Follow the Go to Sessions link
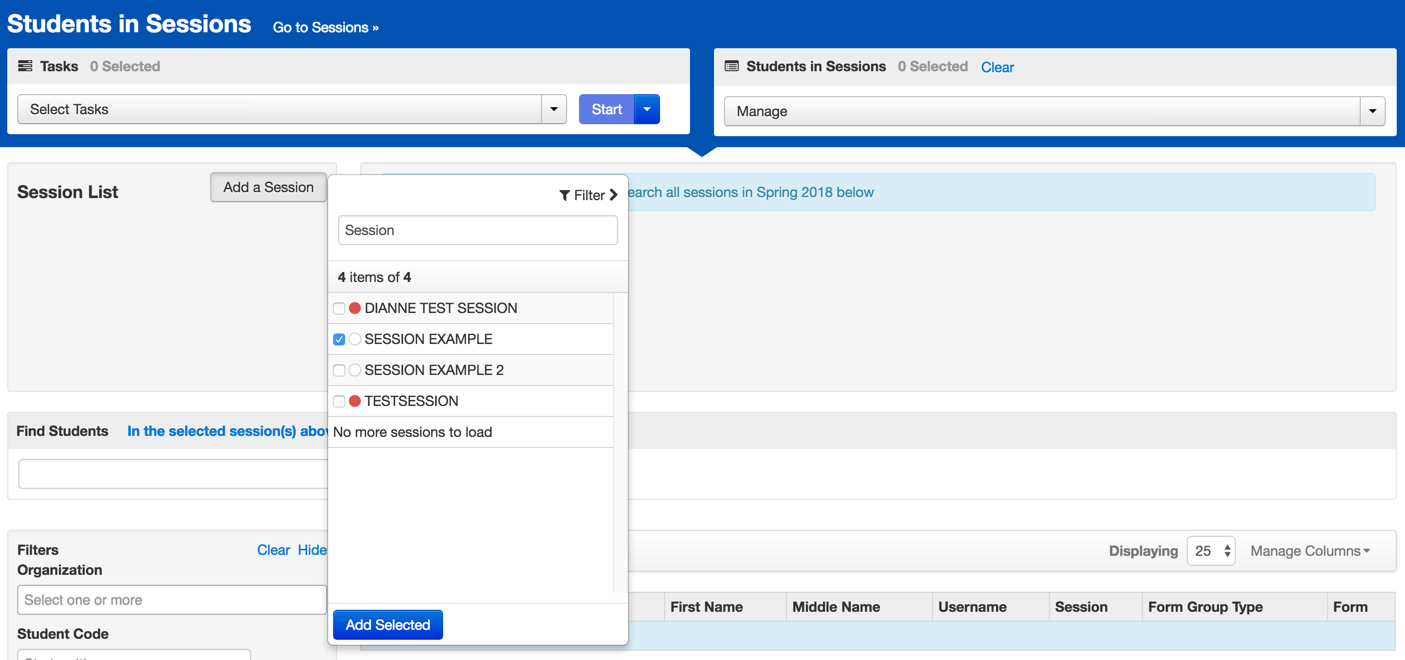 coord(326,27)
